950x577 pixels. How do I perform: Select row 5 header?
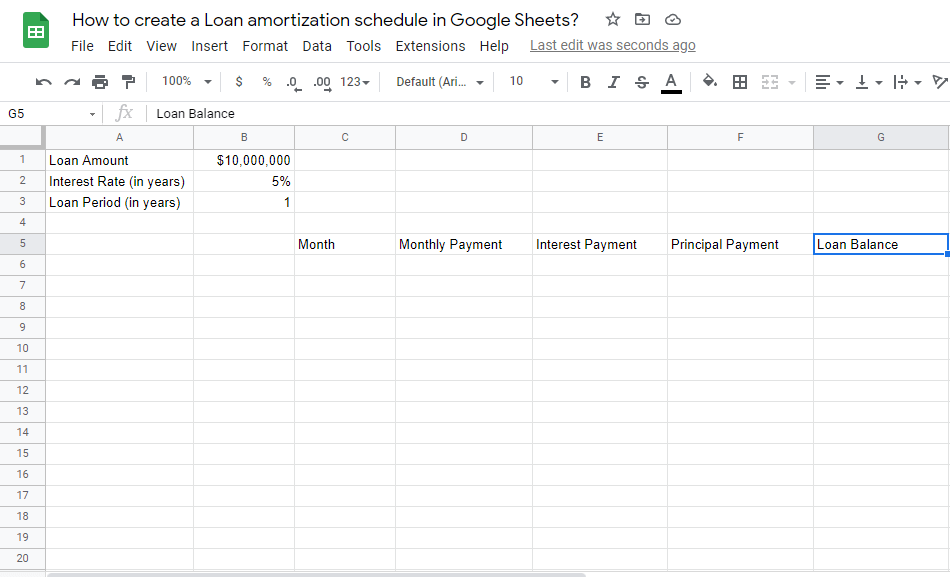(22, 244)
